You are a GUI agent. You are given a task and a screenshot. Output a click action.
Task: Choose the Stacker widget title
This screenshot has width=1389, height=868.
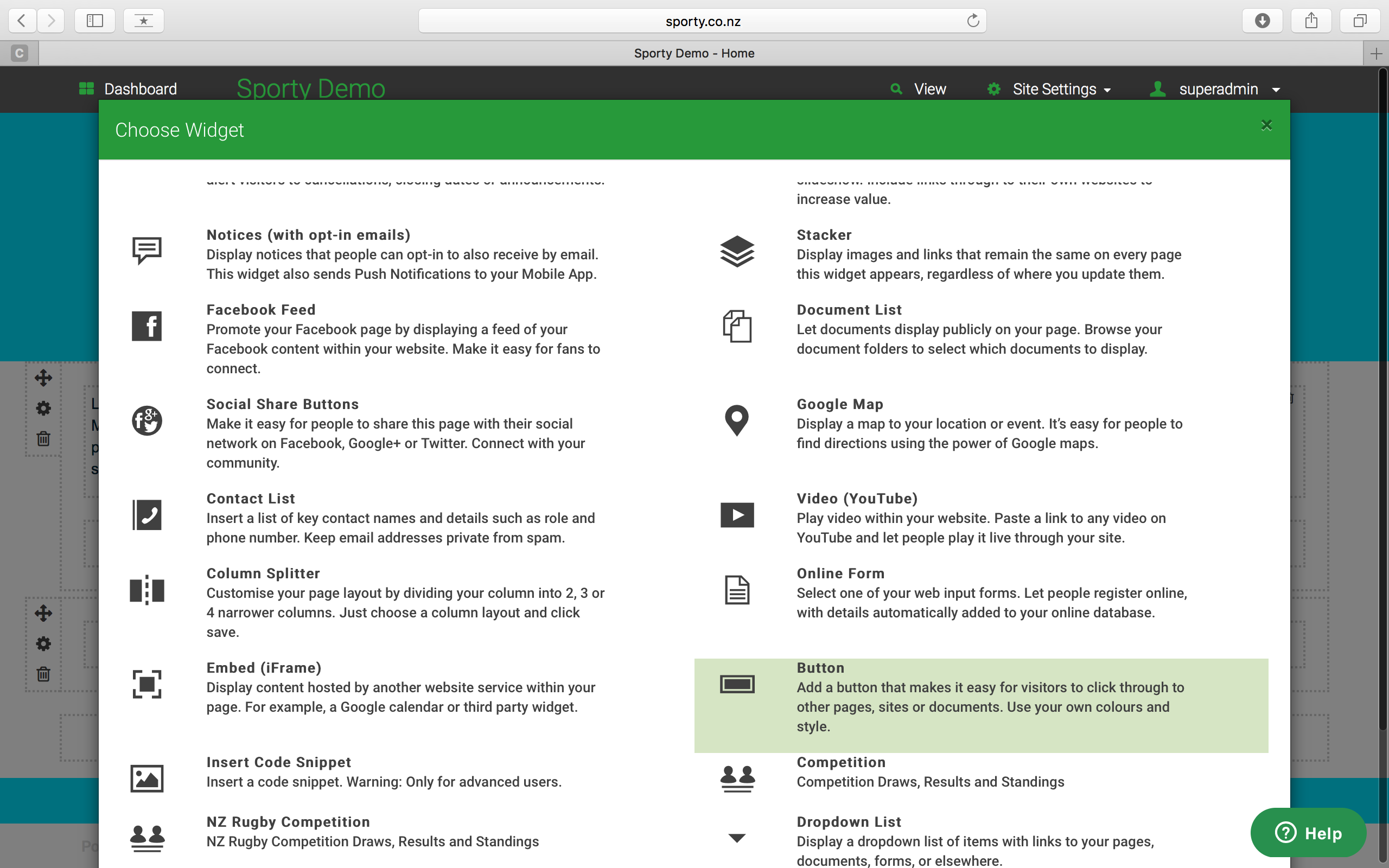(824, 235)
